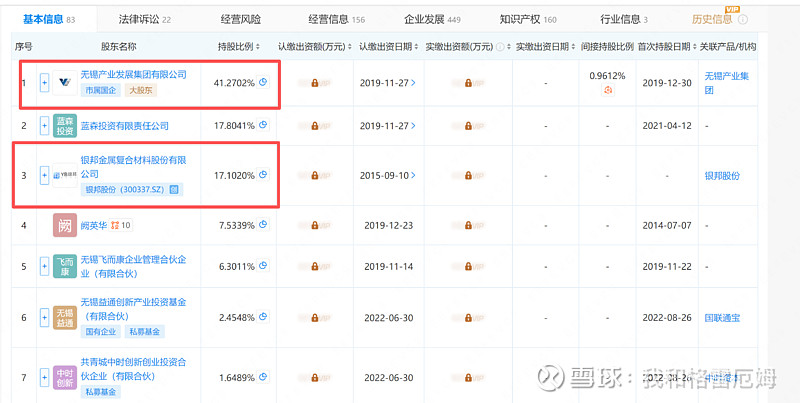Click 2021-04-12 first holding date
800x403 pixels.
pyautogui.click(x=667, y=125)
